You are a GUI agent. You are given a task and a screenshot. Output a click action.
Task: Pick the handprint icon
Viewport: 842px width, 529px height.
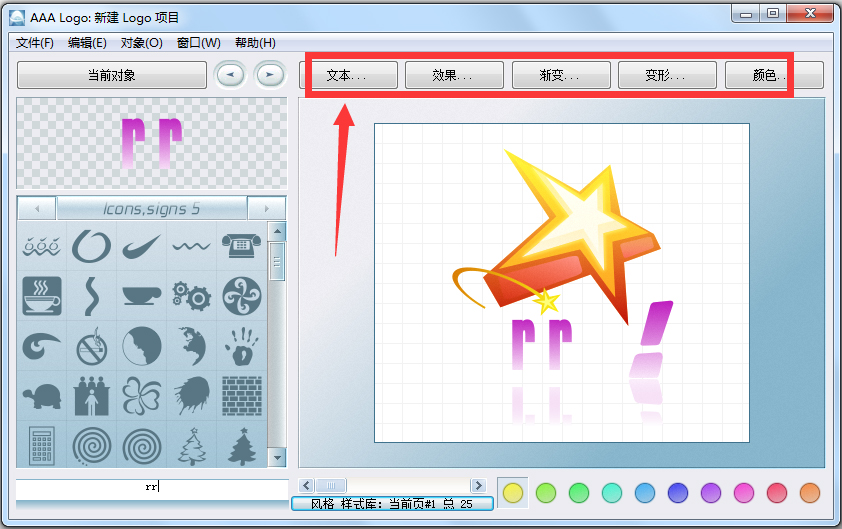(x=240, y=346)
